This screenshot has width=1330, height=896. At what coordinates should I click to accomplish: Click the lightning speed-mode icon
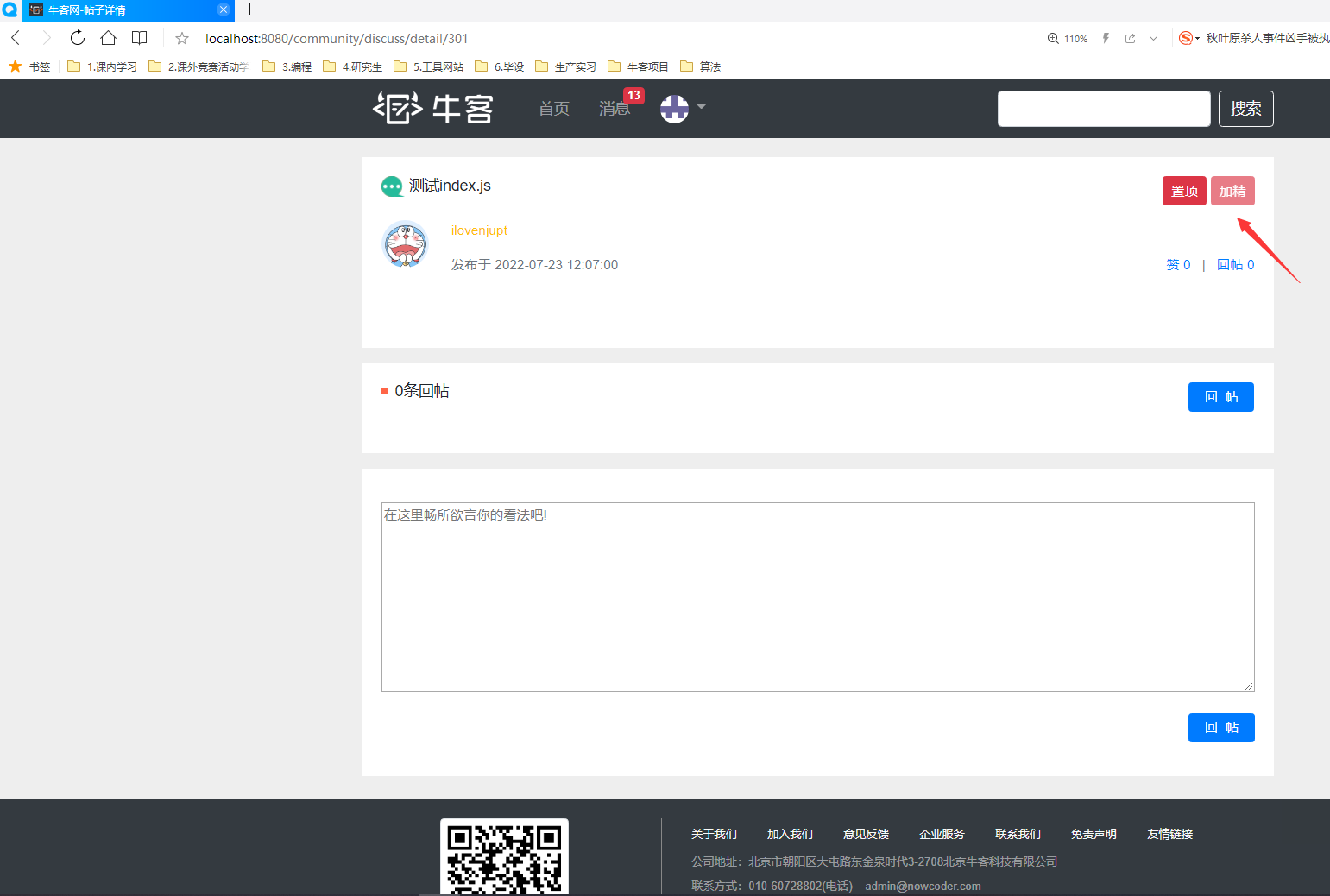pos(1106,38)
